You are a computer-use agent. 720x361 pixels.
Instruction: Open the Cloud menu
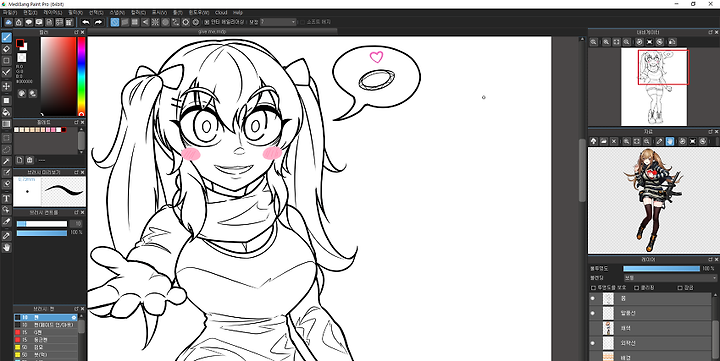[221, 13]
